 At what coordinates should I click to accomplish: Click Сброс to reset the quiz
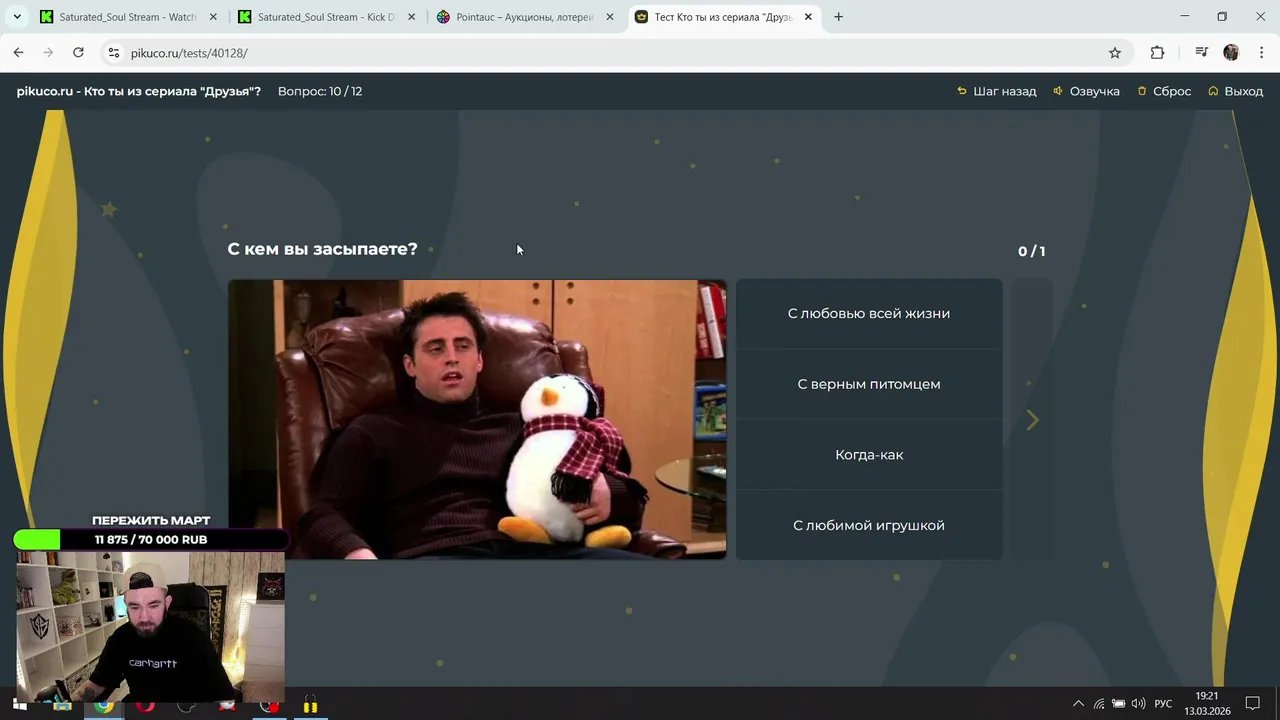[x=1164, y=91]
